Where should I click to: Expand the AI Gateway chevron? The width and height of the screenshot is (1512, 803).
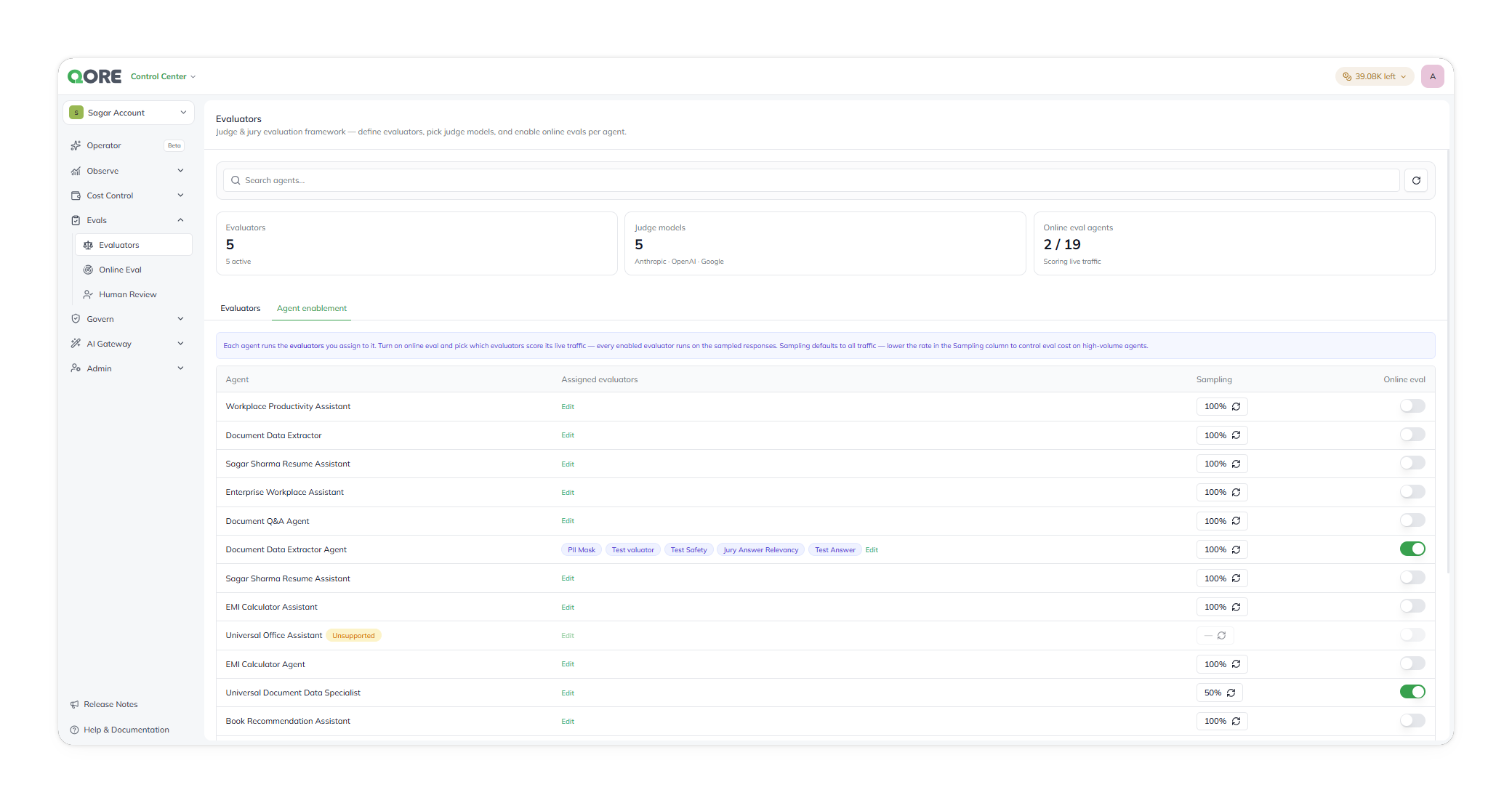point(180,344)
